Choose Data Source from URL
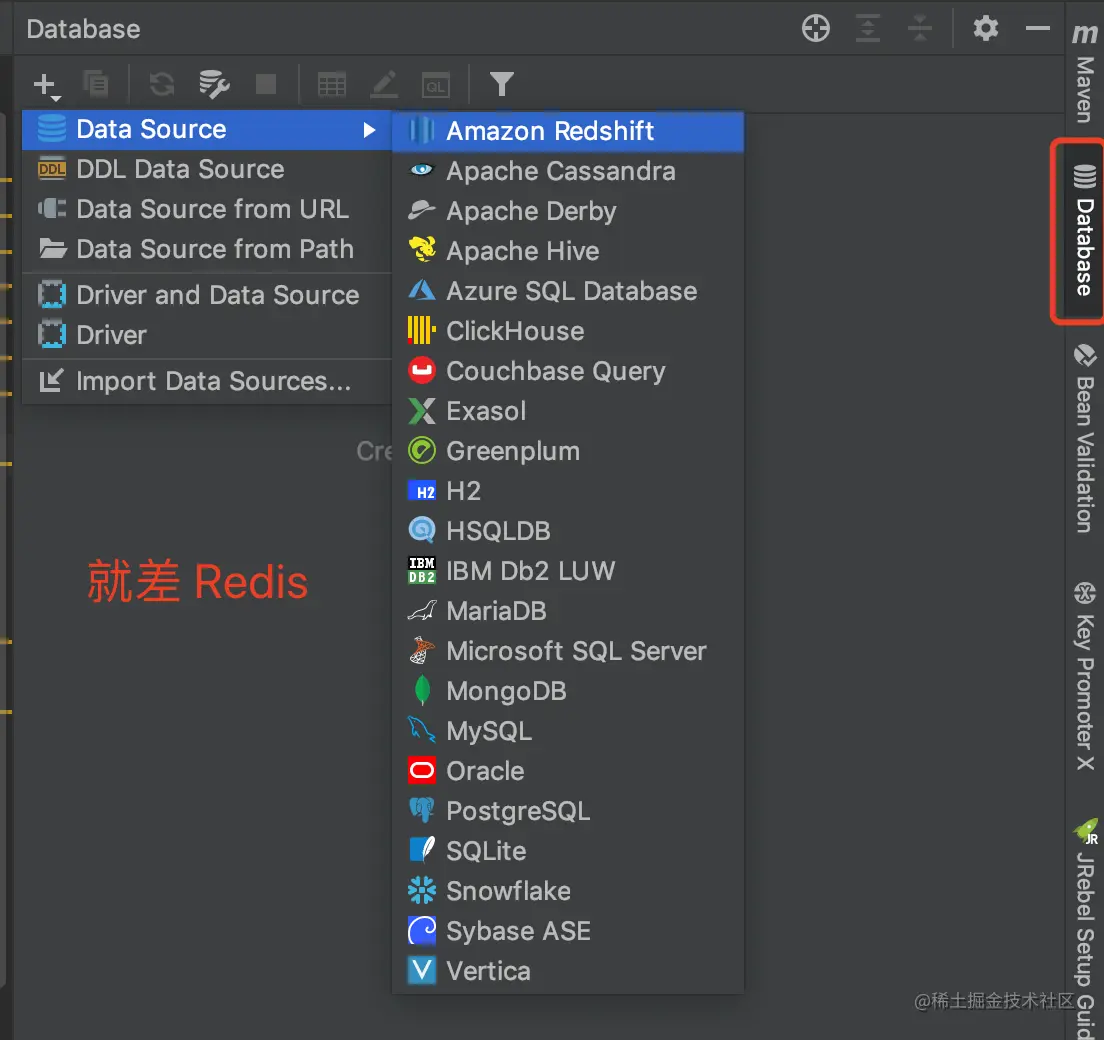This screenshot has width=1104, height=1040. (x=206, y=209)
